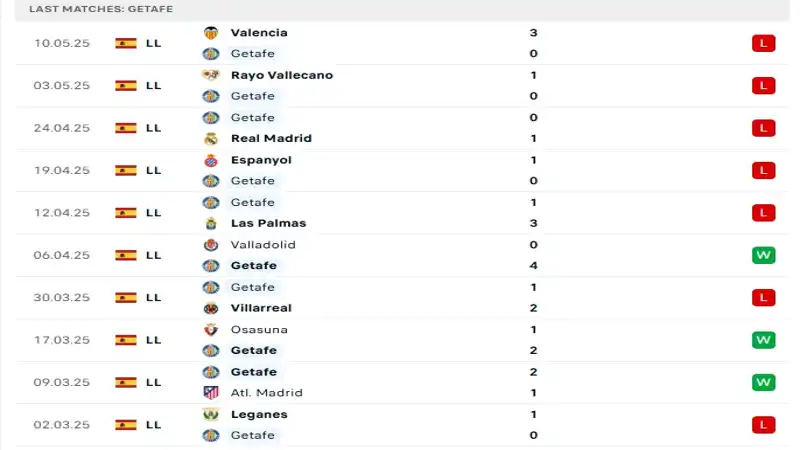Click the Valladolid club crest icon

tap(211, 245)
